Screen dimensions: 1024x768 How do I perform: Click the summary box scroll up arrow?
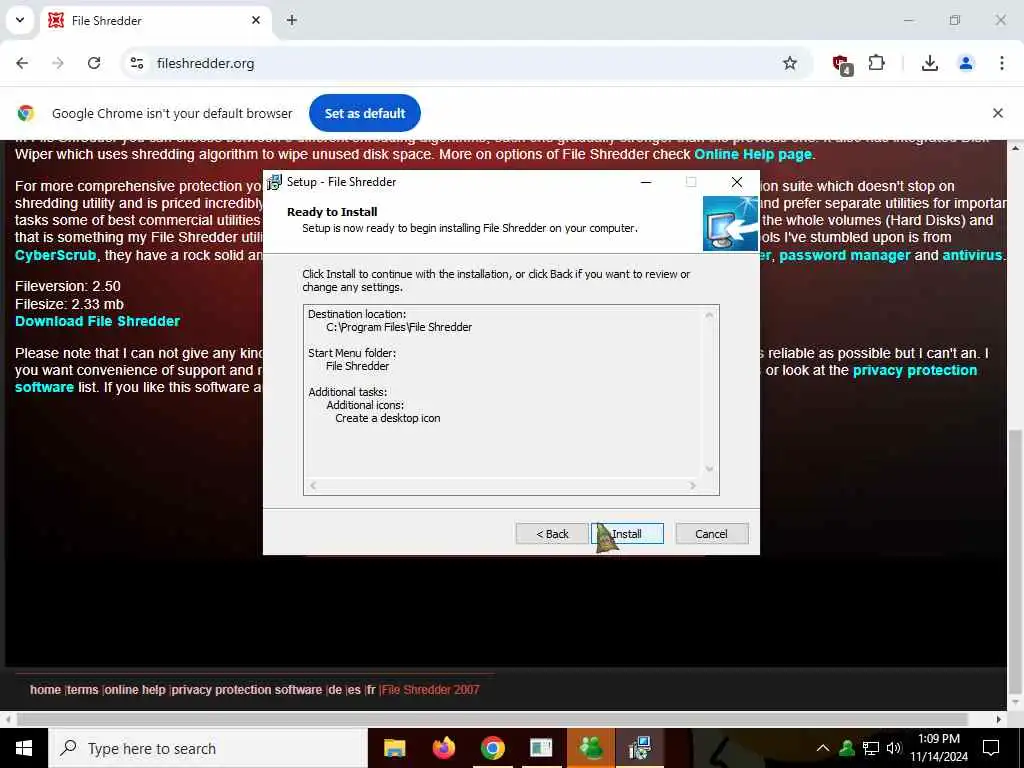[709, 315]
